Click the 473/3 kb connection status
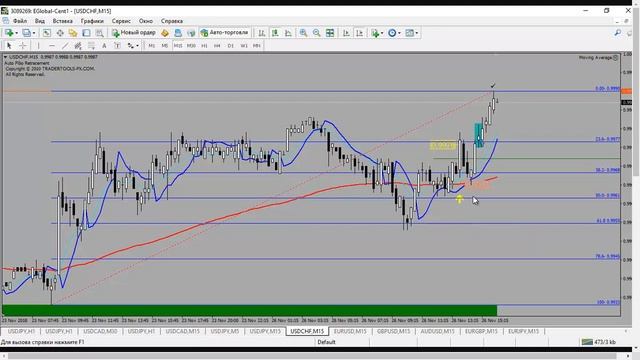The height and width of the screenshot is (360, 640). point(599,342)
